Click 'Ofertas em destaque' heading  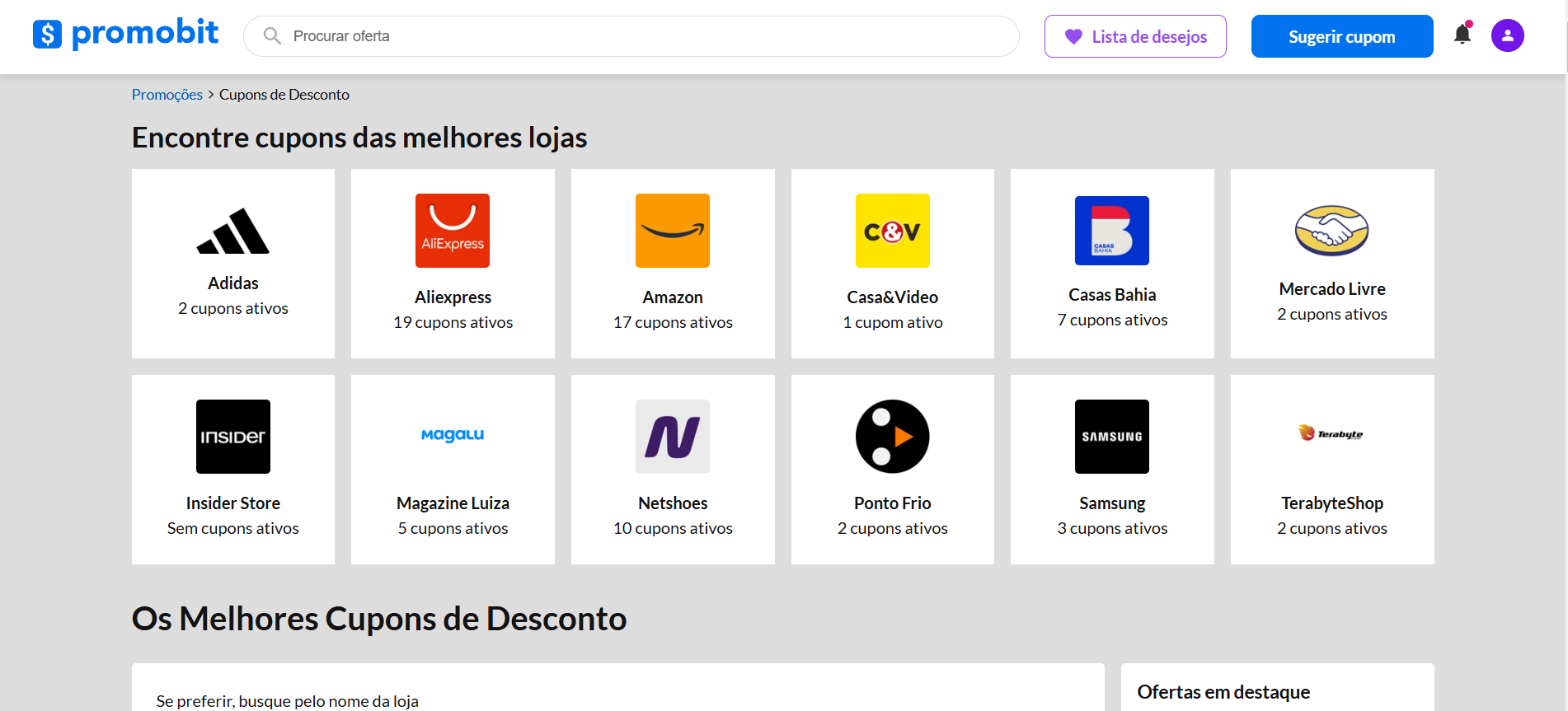click(1223, 692)
